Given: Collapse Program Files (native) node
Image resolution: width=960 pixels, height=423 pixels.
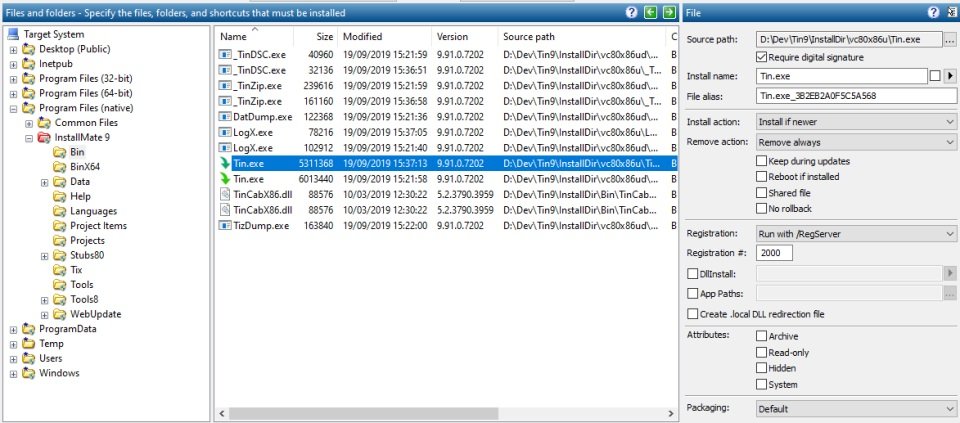Looking at the screenshot, I should tap(13, 108).
